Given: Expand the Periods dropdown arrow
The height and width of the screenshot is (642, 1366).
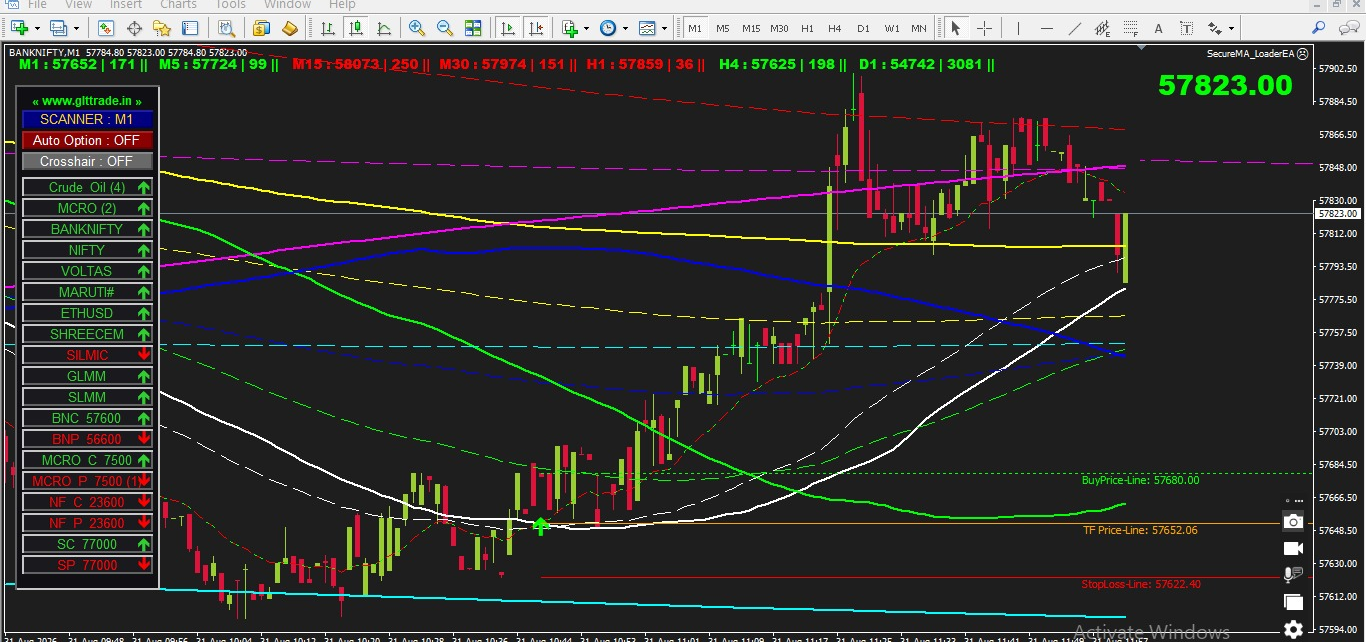Looking at the screenshot, I should pyautogui.click(x=625, y=28).
